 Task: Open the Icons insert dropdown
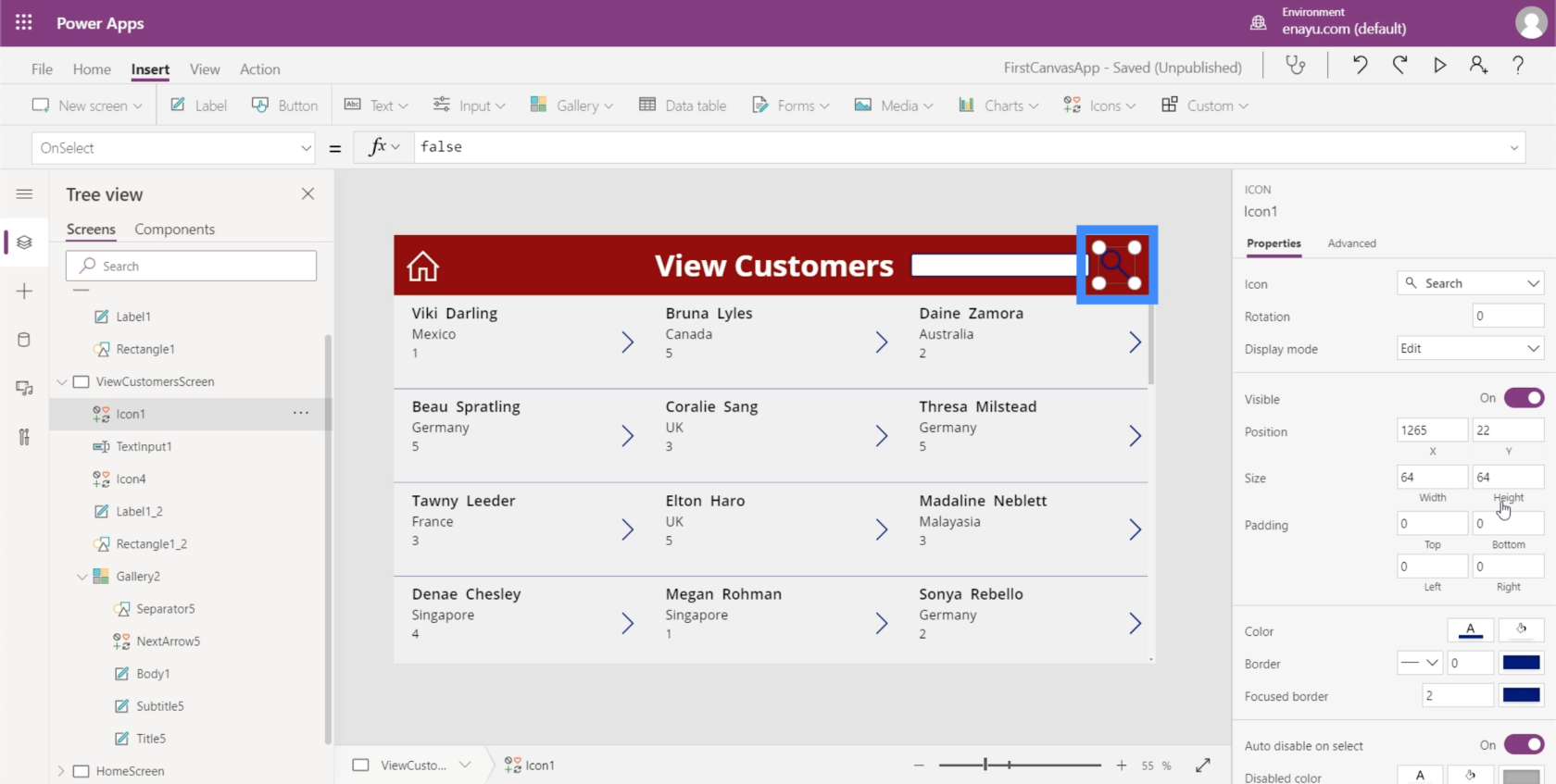click(x=1099, y=106)
